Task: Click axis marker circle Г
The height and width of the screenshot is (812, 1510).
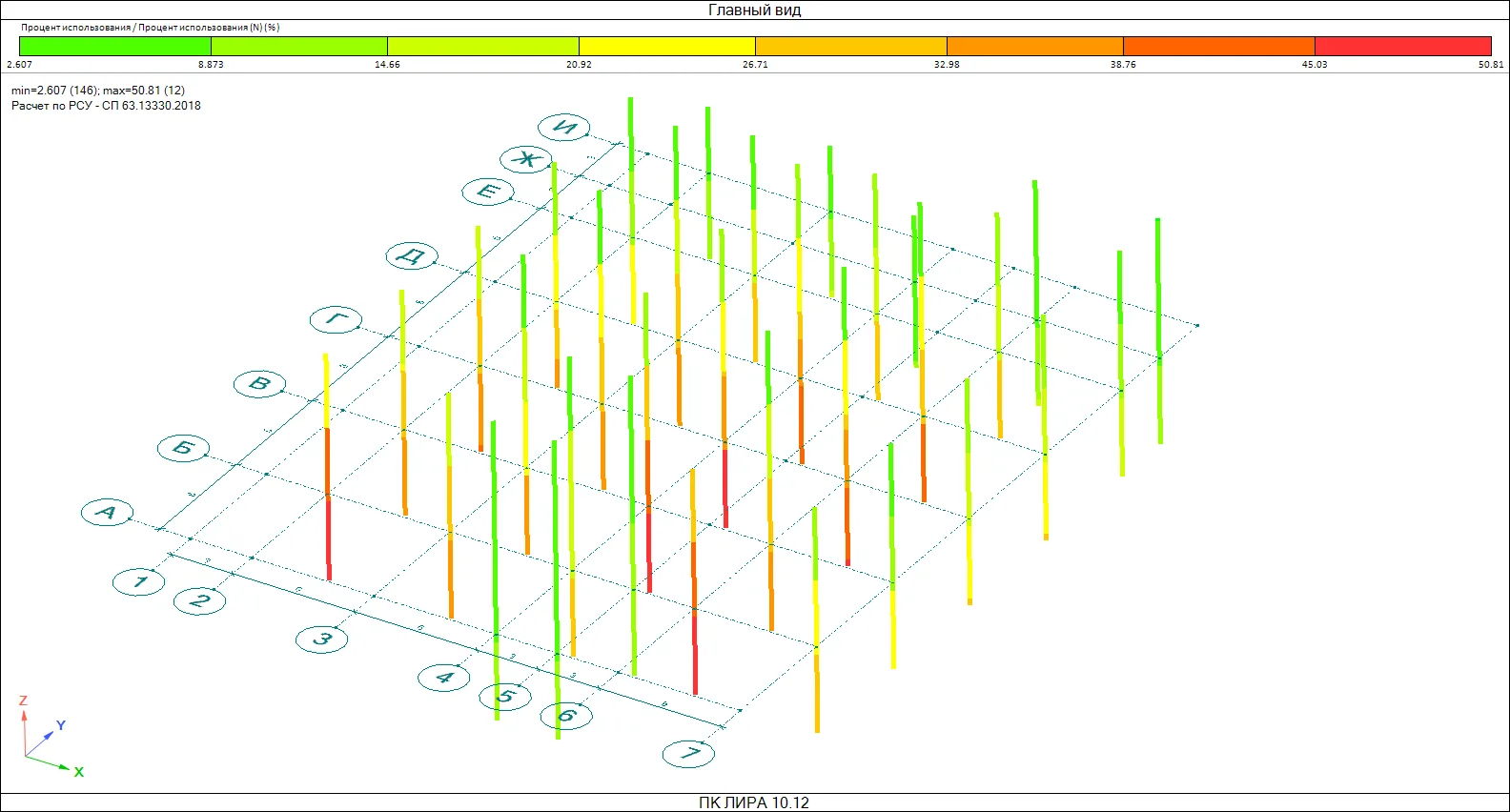Action: (336, 319)
